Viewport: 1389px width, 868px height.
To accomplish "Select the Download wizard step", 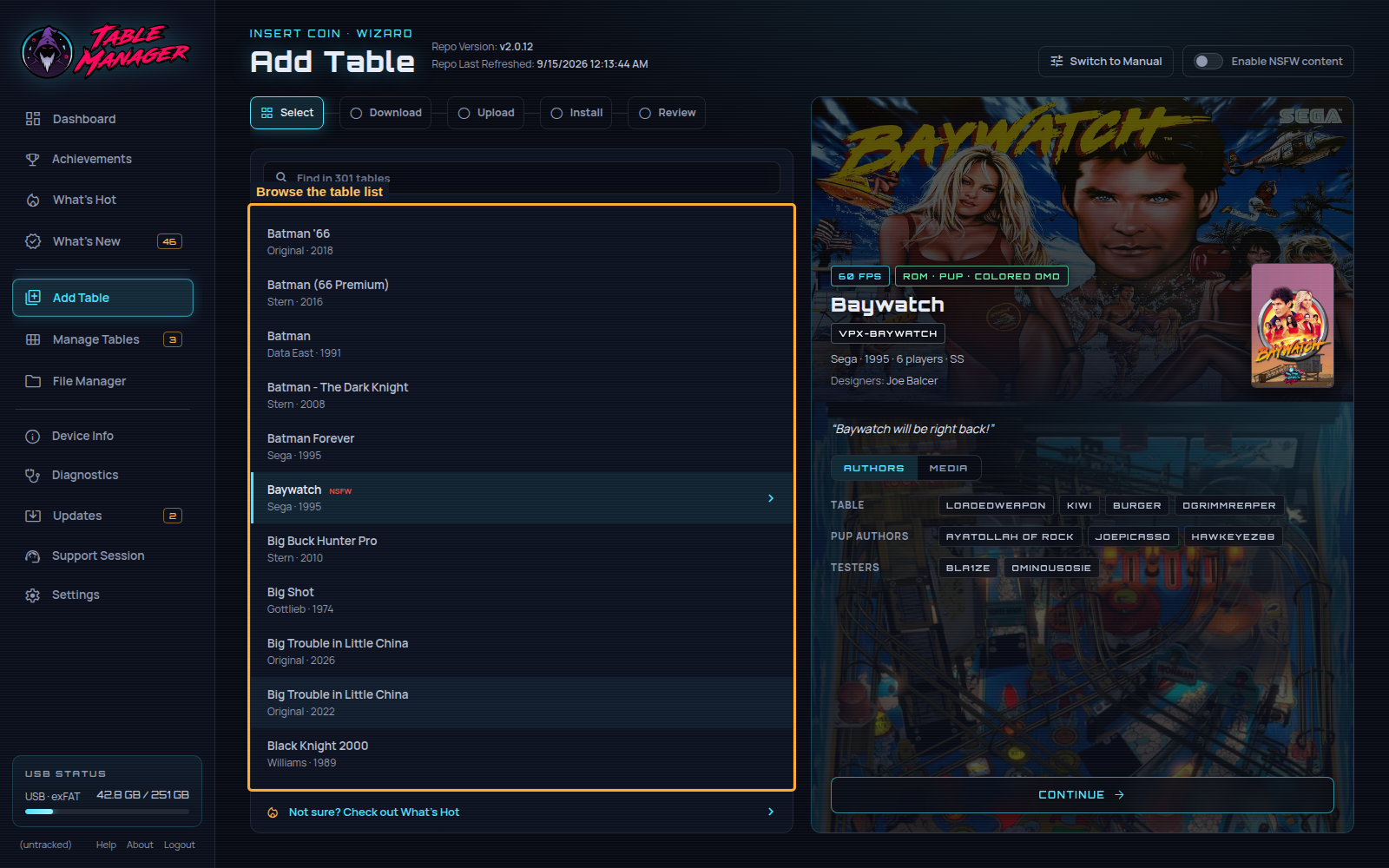I will [x=385, y=113].
